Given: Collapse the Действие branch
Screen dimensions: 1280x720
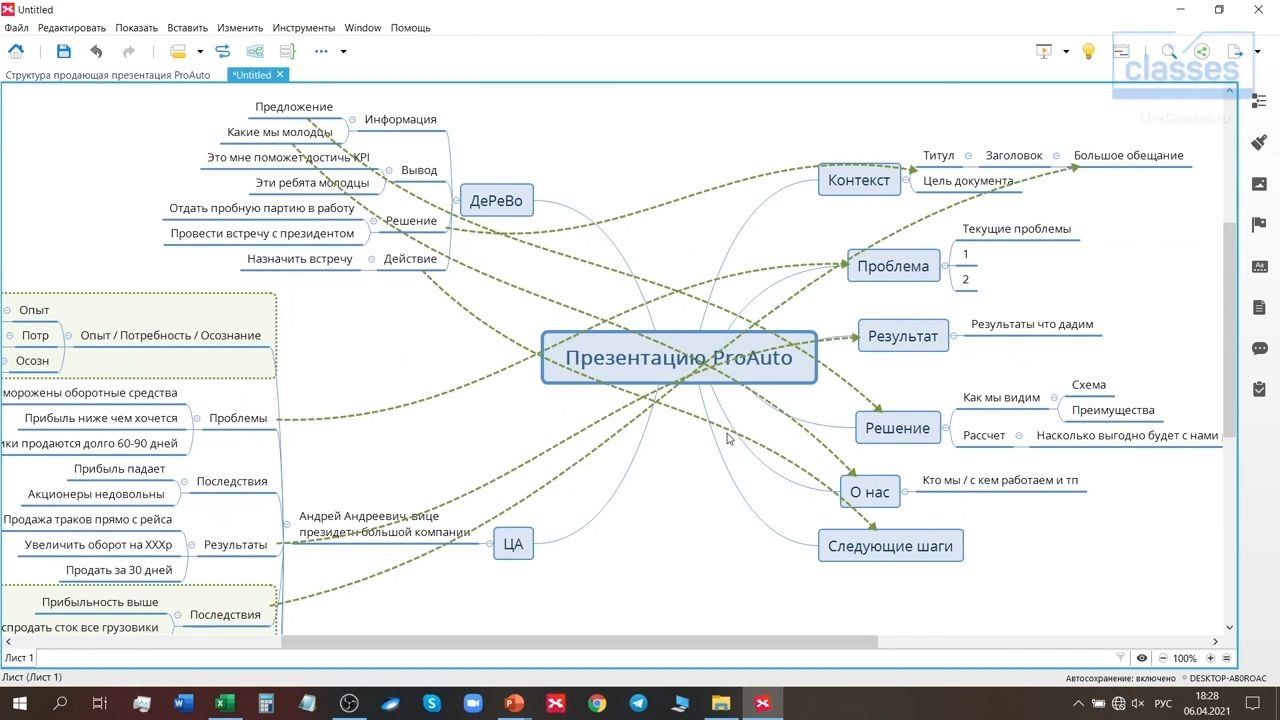Looking at the screenshot, I should pos(372,260).
